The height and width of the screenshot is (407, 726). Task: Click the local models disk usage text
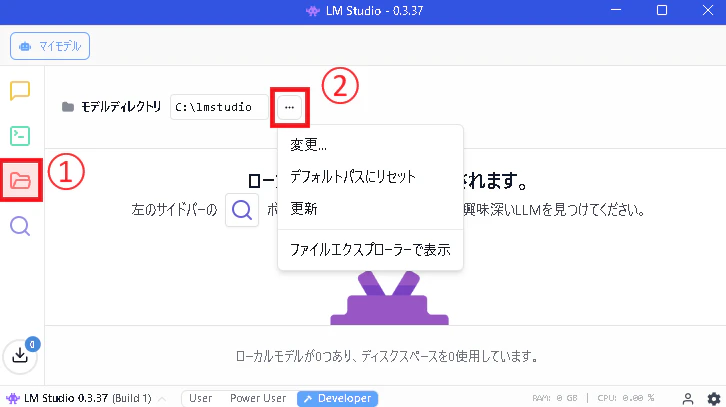[x=387, y=356]
